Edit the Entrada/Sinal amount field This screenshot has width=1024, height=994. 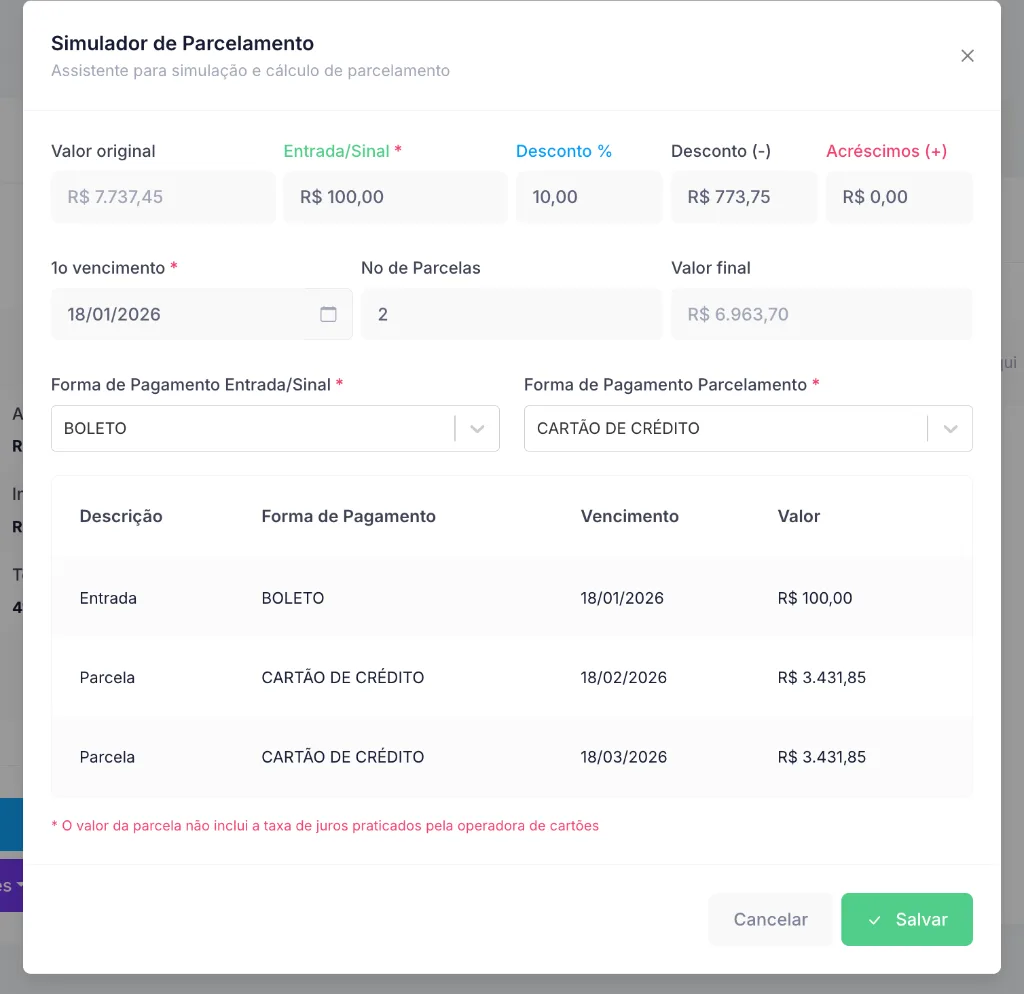point(395,197)
